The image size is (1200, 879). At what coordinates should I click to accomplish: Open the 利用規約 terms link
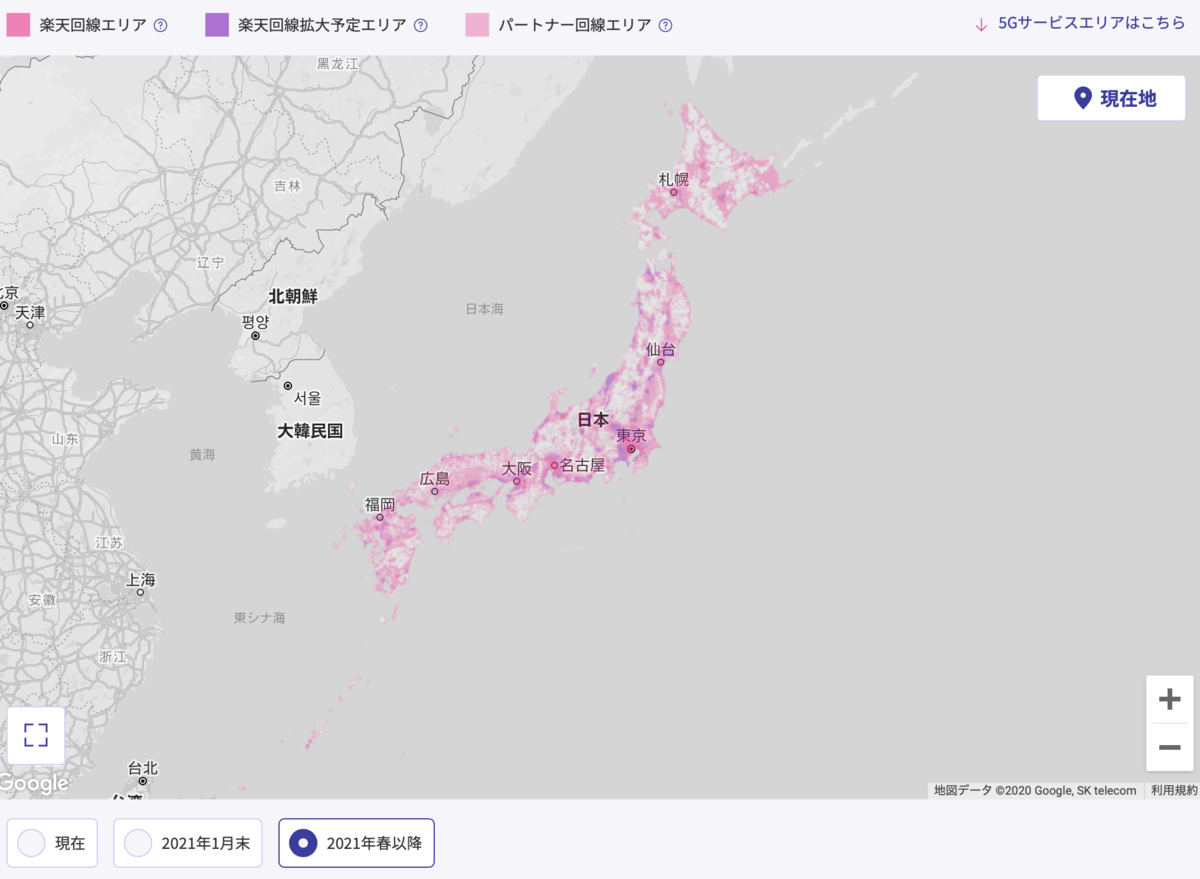[1173, 790]
